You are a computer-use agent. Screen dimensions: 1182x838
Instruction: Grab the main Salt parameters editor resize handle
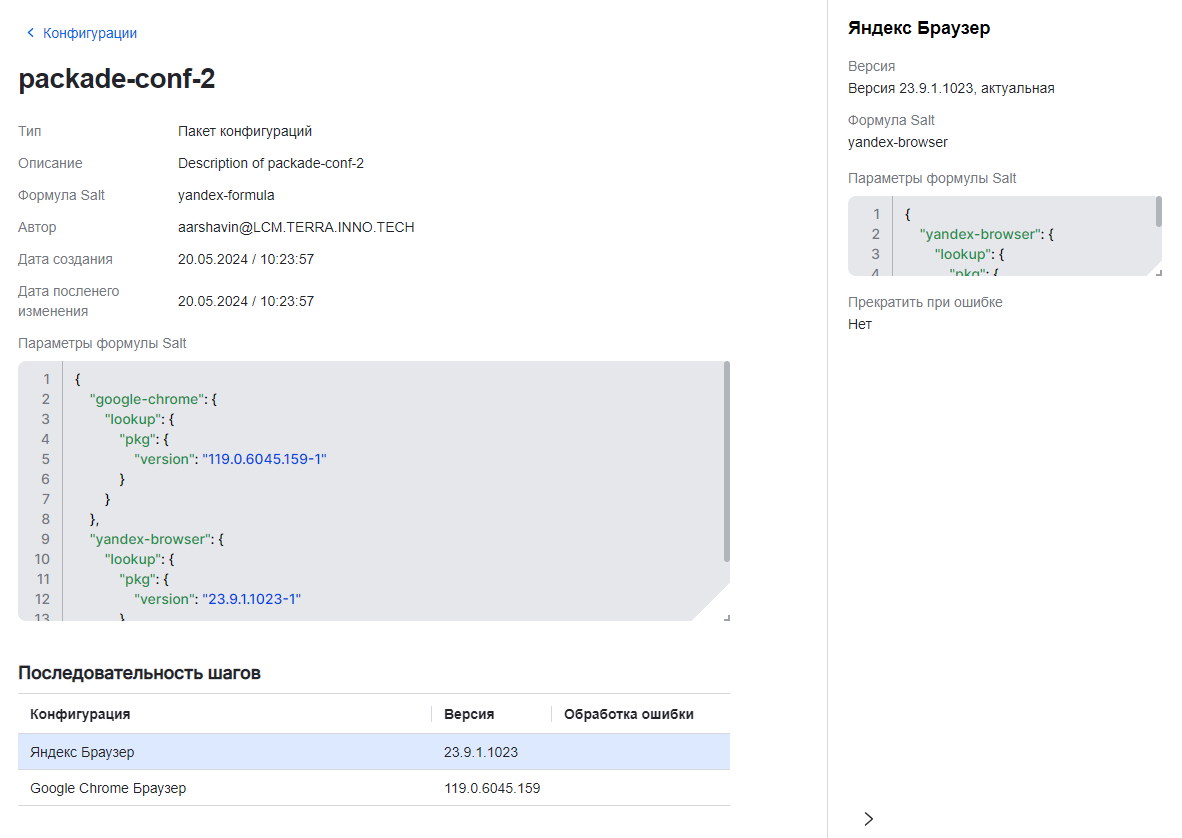[x=726, y=617]
